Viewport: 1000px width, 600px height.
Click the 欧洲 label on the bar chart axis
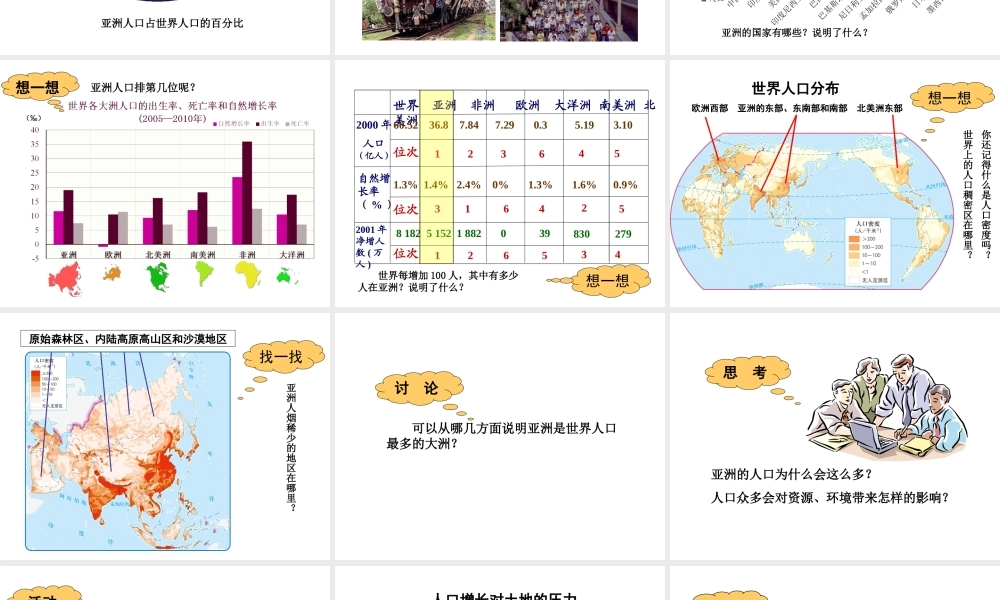[113, 254]
